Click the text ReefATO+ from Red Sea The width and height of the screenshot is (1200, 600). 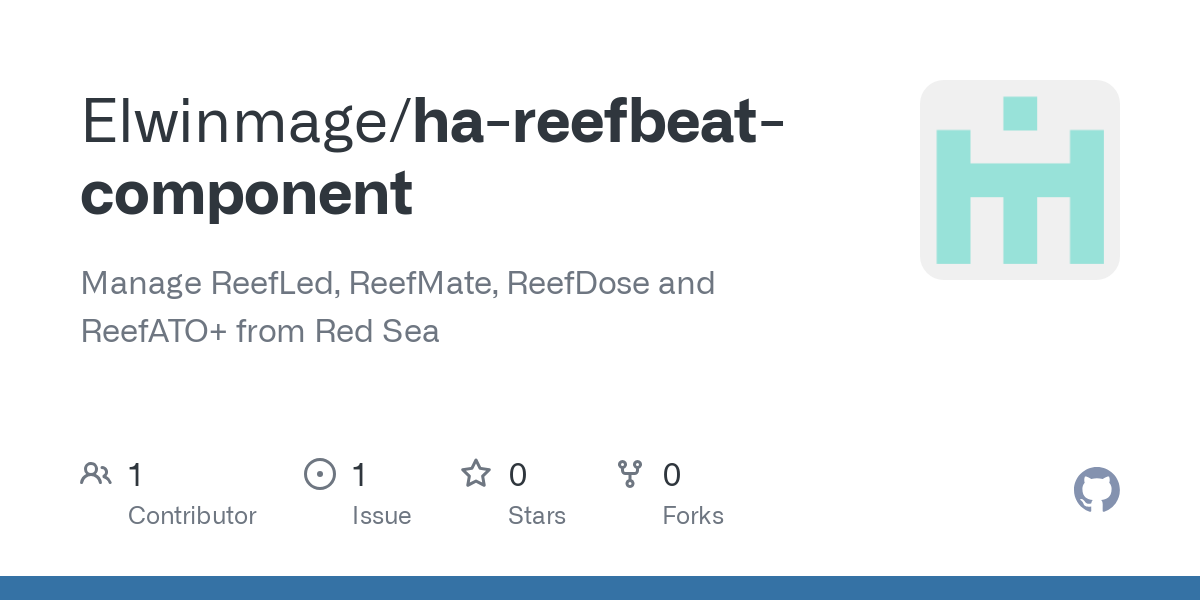[260, 331]
